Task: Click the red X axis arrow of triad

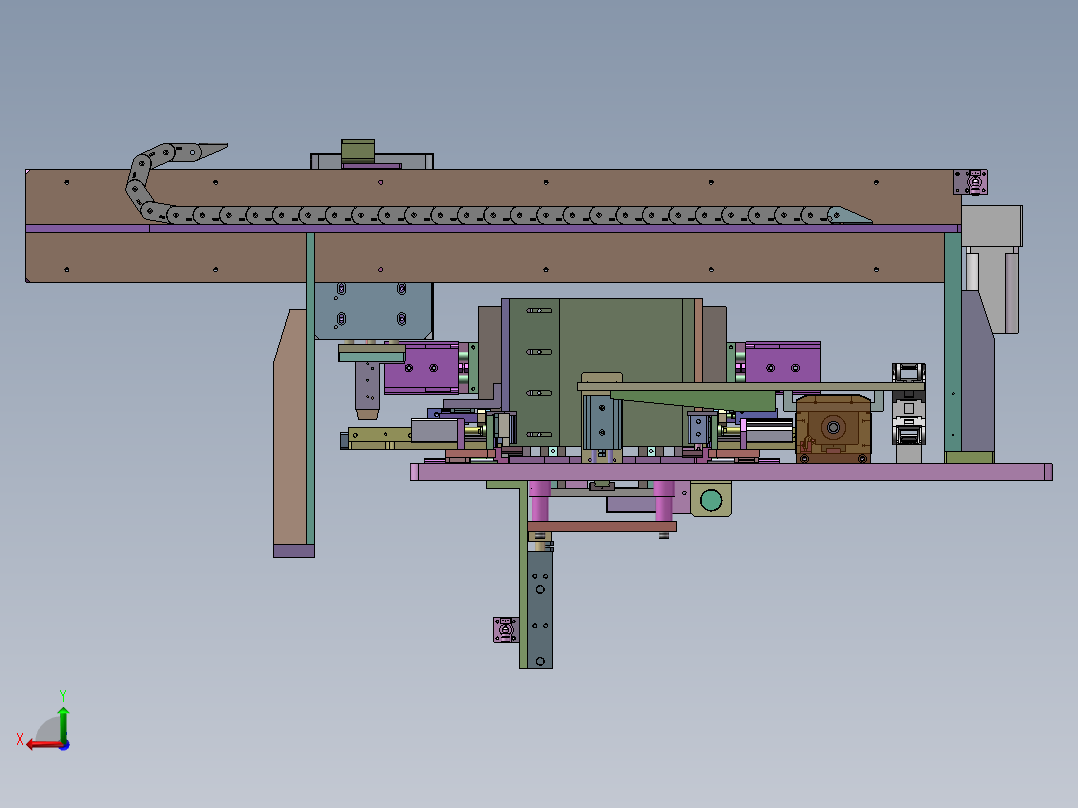Action: click(x=43, y=745)
